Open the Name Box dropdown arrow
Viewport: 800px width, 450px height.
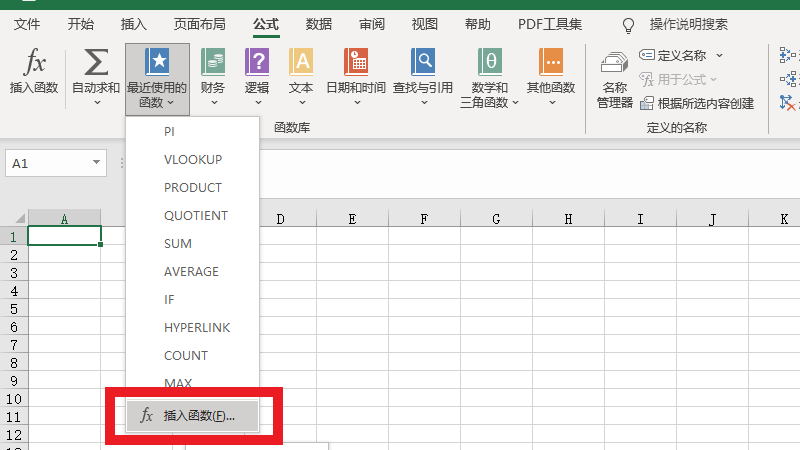[x=97, y=162]
